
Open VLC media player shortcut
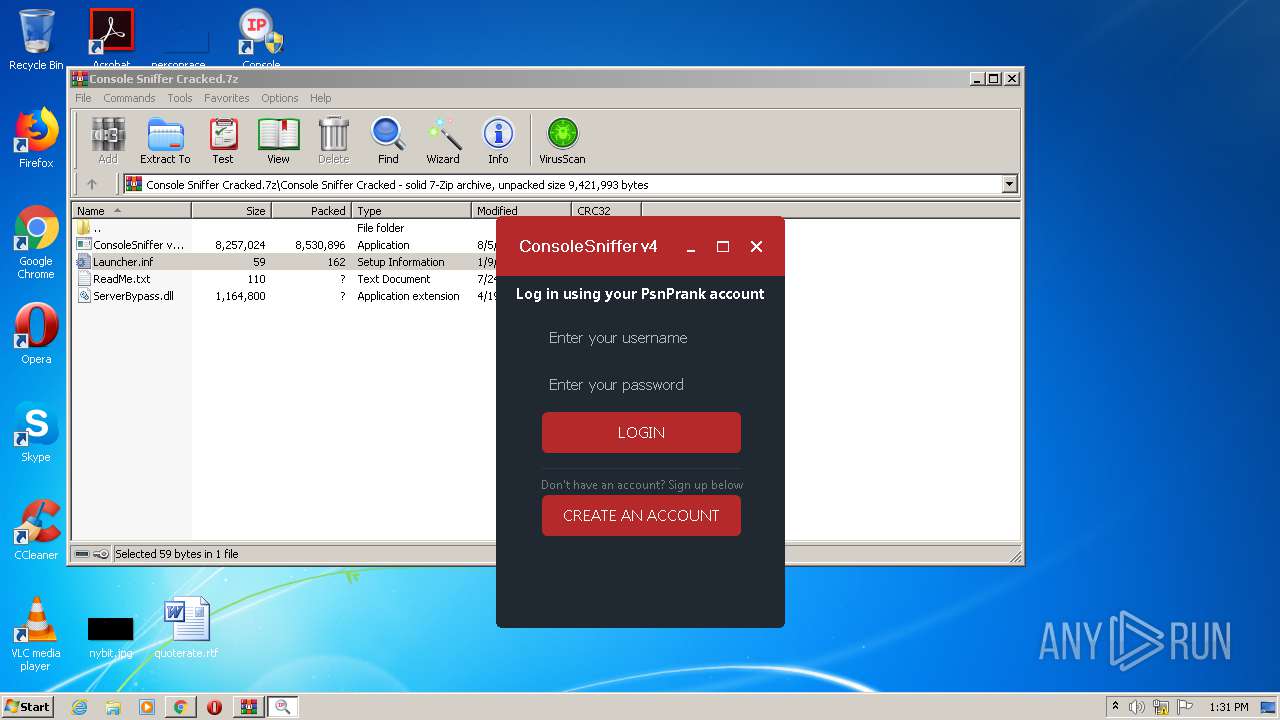[x=36, y=634]
